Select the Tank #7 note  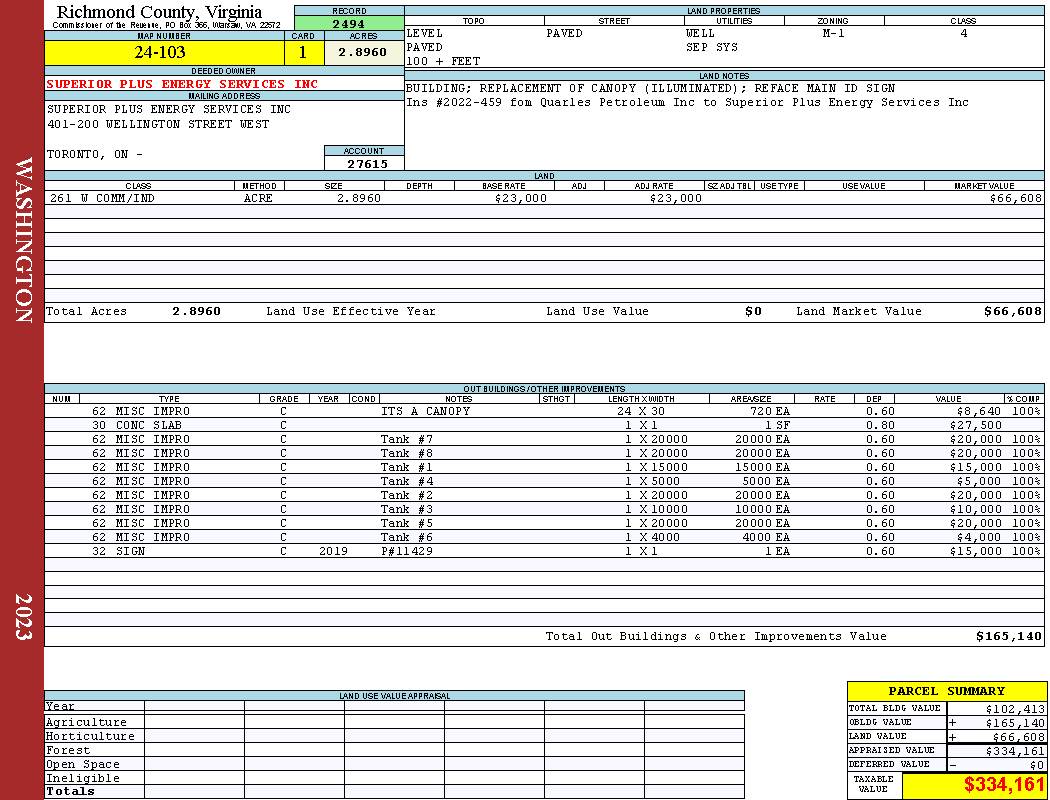tap(406, 439)
